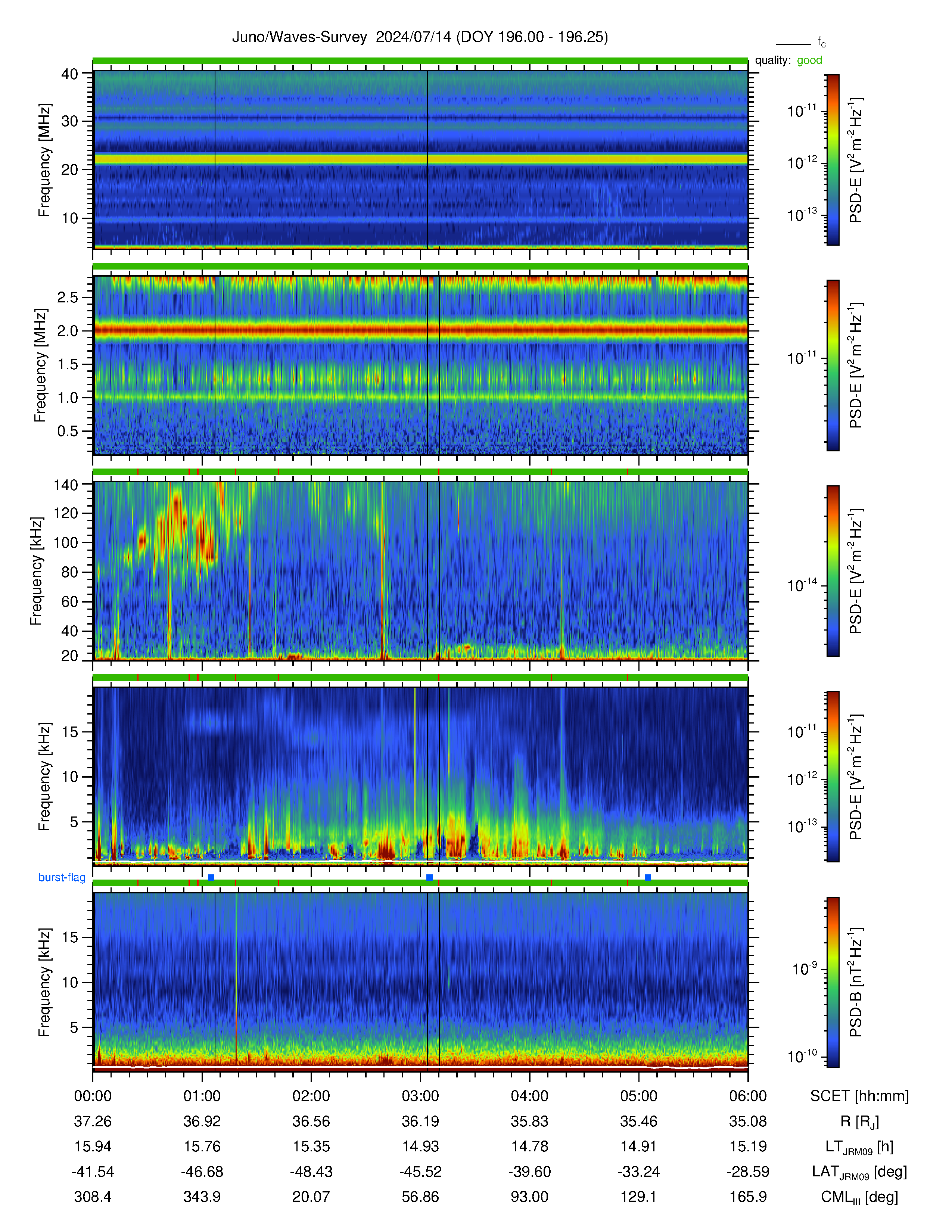This screenshot has height=1232, width=952.
Task: Click the R value 36.56 under 02:00
Action: tap(311, 1121)
